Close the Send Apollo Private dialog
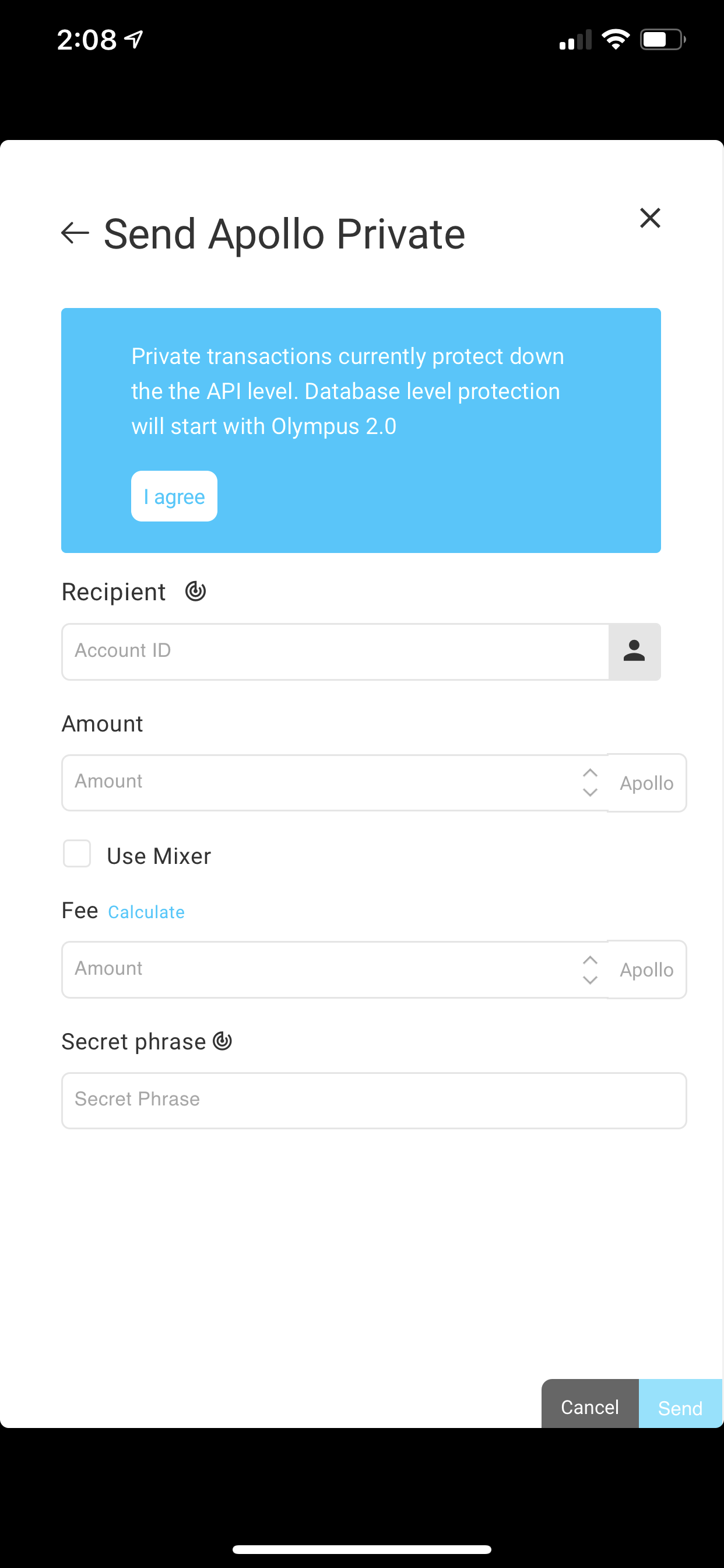This screenshot has width=724, height=1568. pyautogui.click(x=650, y=218)
